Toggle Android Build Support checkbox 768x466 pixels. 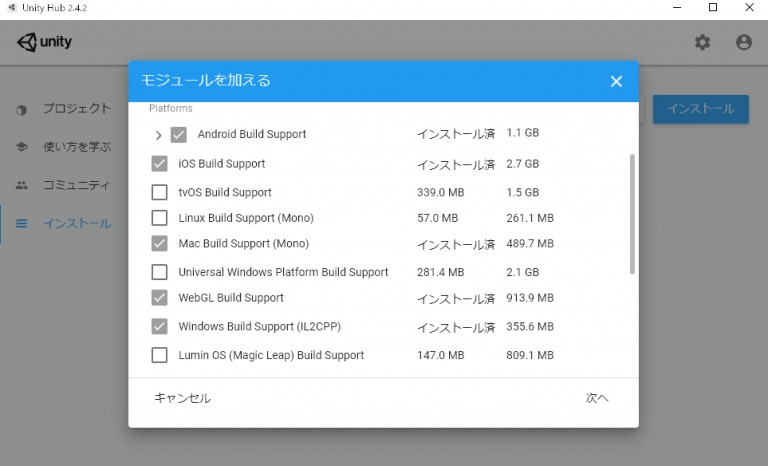(179, 135)
